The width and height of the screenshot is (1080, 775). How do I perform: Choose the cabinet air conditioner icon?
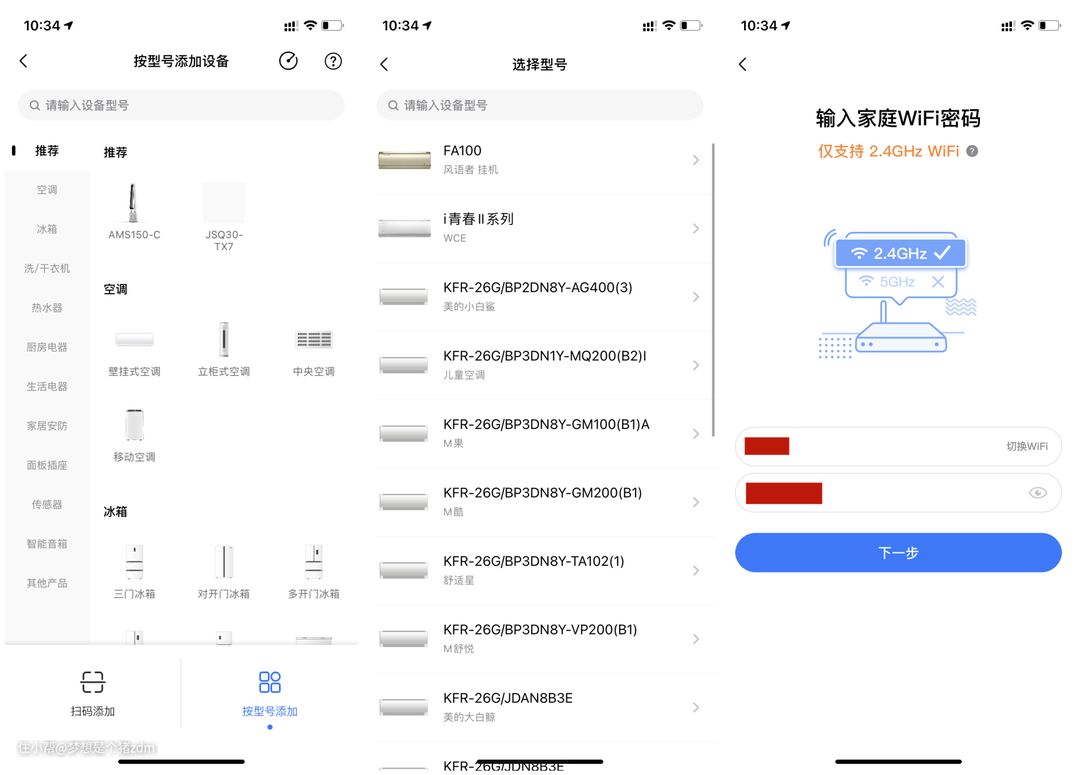click(224, 341)
